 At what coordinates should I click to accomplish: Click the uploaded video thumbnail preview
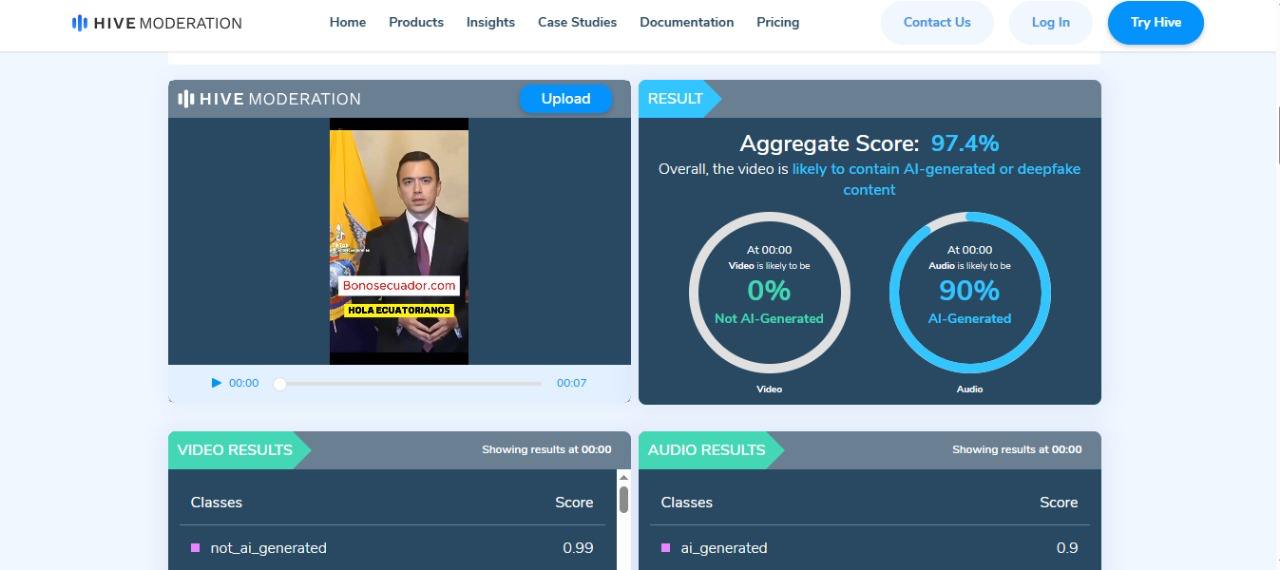coord(399,241)
